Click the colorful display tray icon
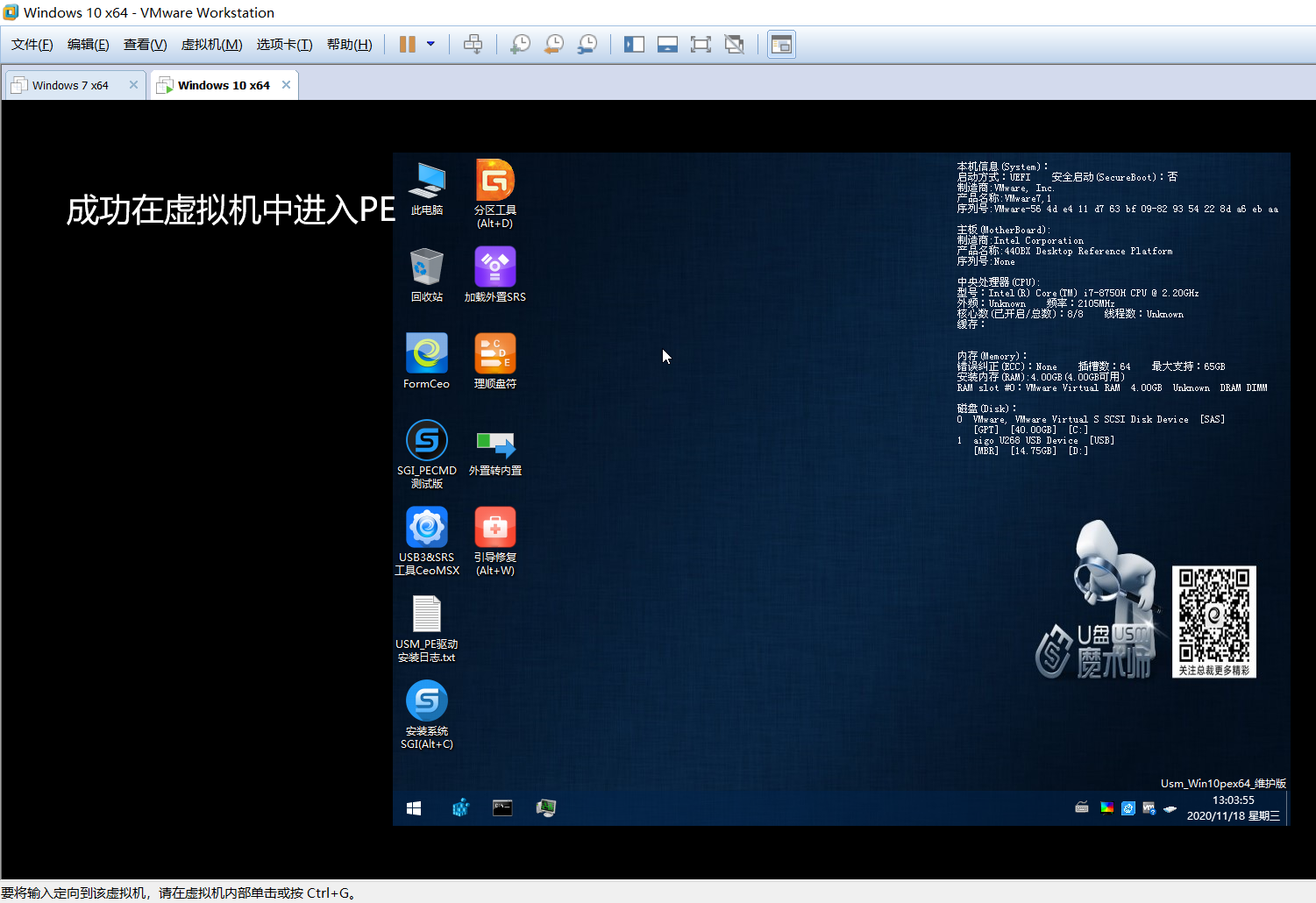 tap(1107, 807)
